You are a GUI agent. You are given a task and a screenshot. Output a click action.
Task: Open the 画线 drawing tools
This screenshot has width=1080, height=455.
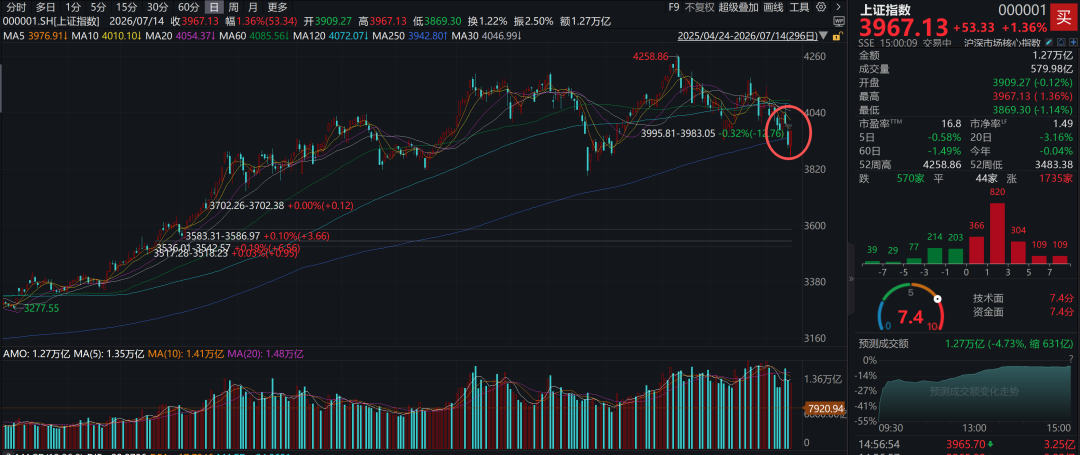(x=773, y=8)
